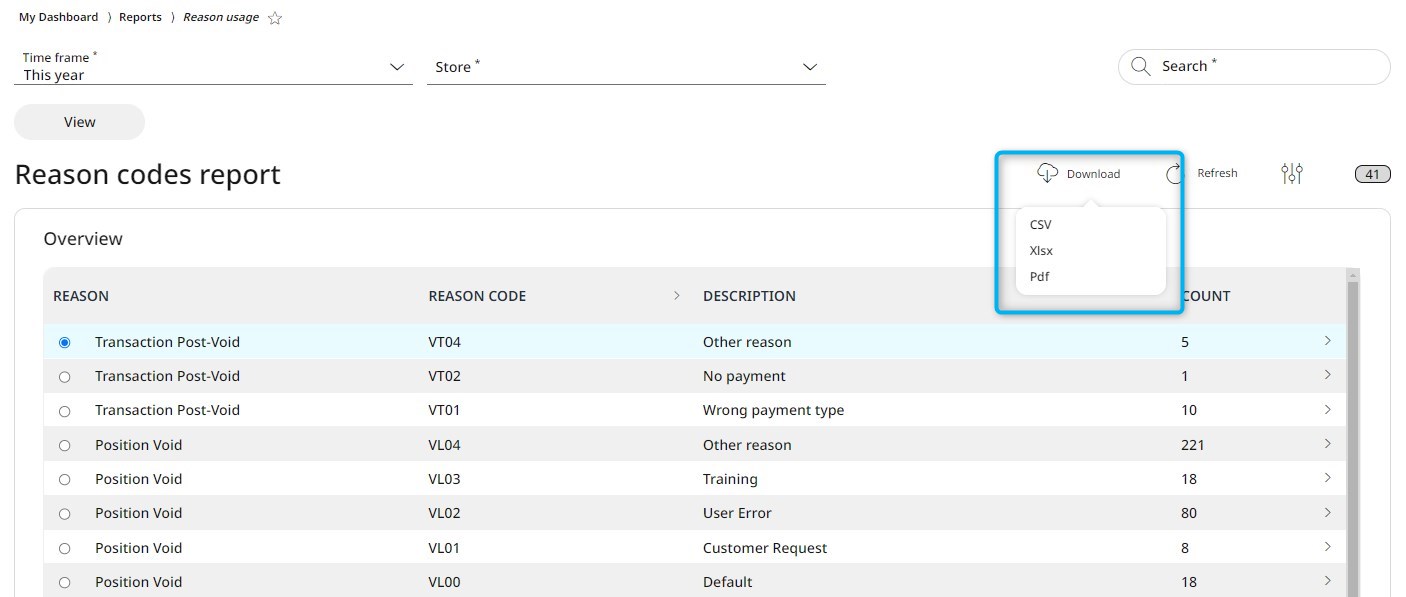The height and width of the screenshot is (597, 1406).
Task: Click the favorite star icon beside Reason usage
Action: [x=275, y=18]
